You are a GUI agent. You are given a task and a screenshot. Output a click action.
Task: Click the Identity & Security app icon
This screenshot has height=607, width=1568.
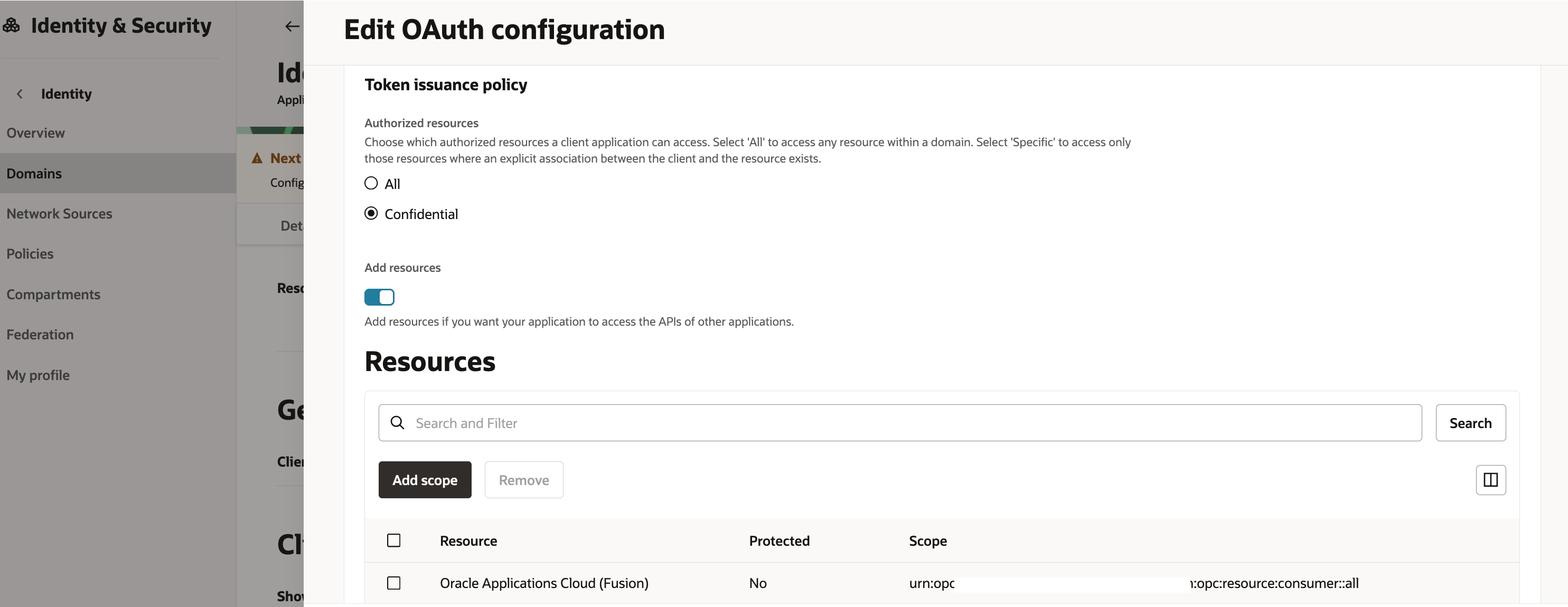coord(12,25)
